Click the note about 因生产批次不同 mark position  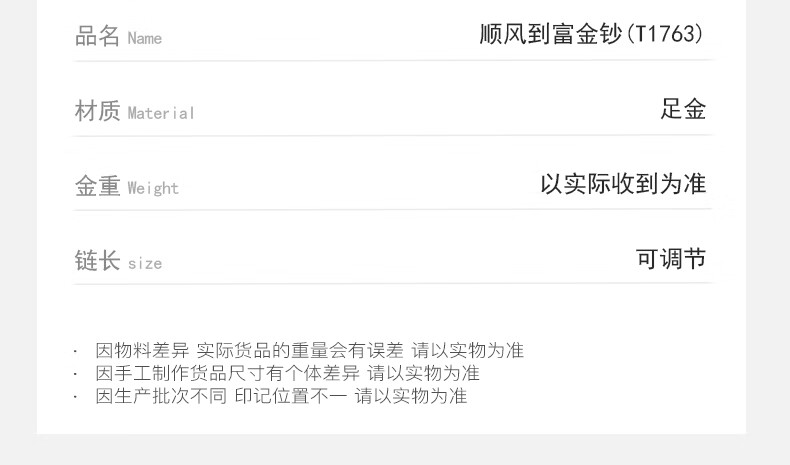pos(281,396)
